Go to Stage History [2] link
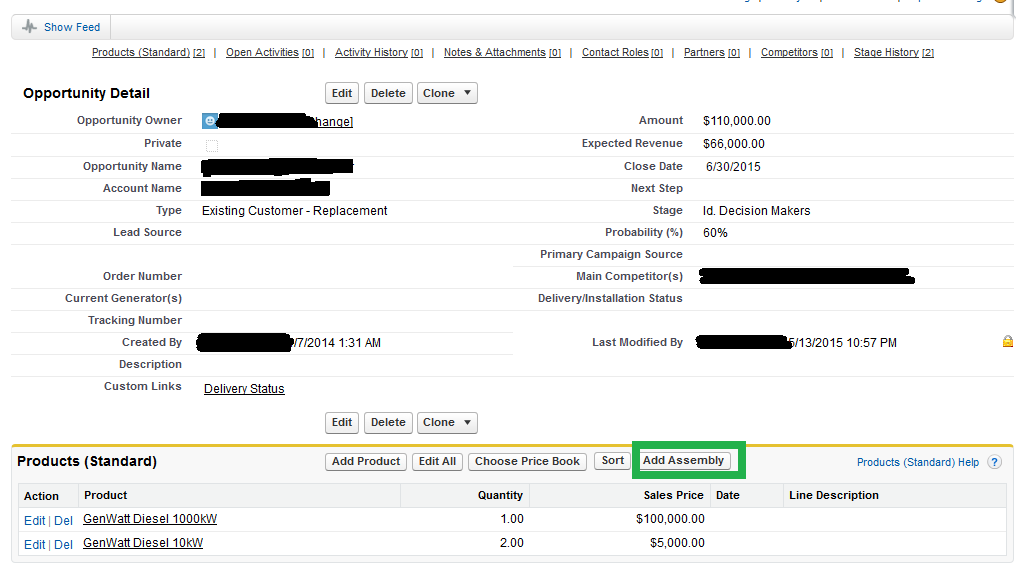 [894, 52]
